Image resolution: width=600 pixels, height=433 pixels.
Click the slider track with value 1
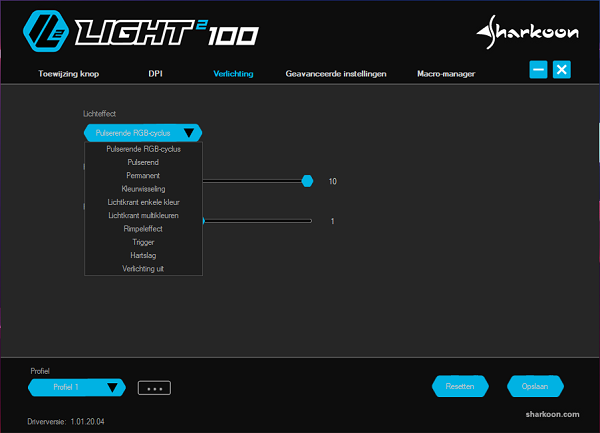tap(257, 221)
